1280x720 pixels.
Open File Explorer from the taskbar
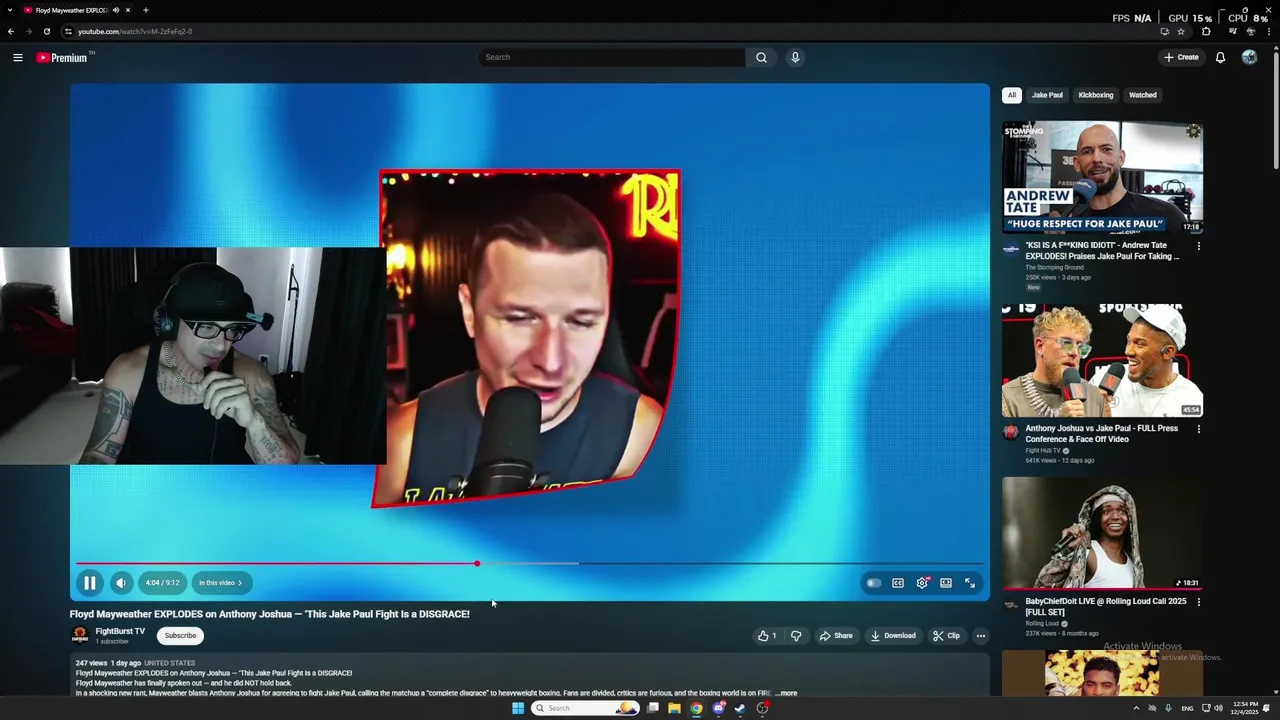[674, 708]
